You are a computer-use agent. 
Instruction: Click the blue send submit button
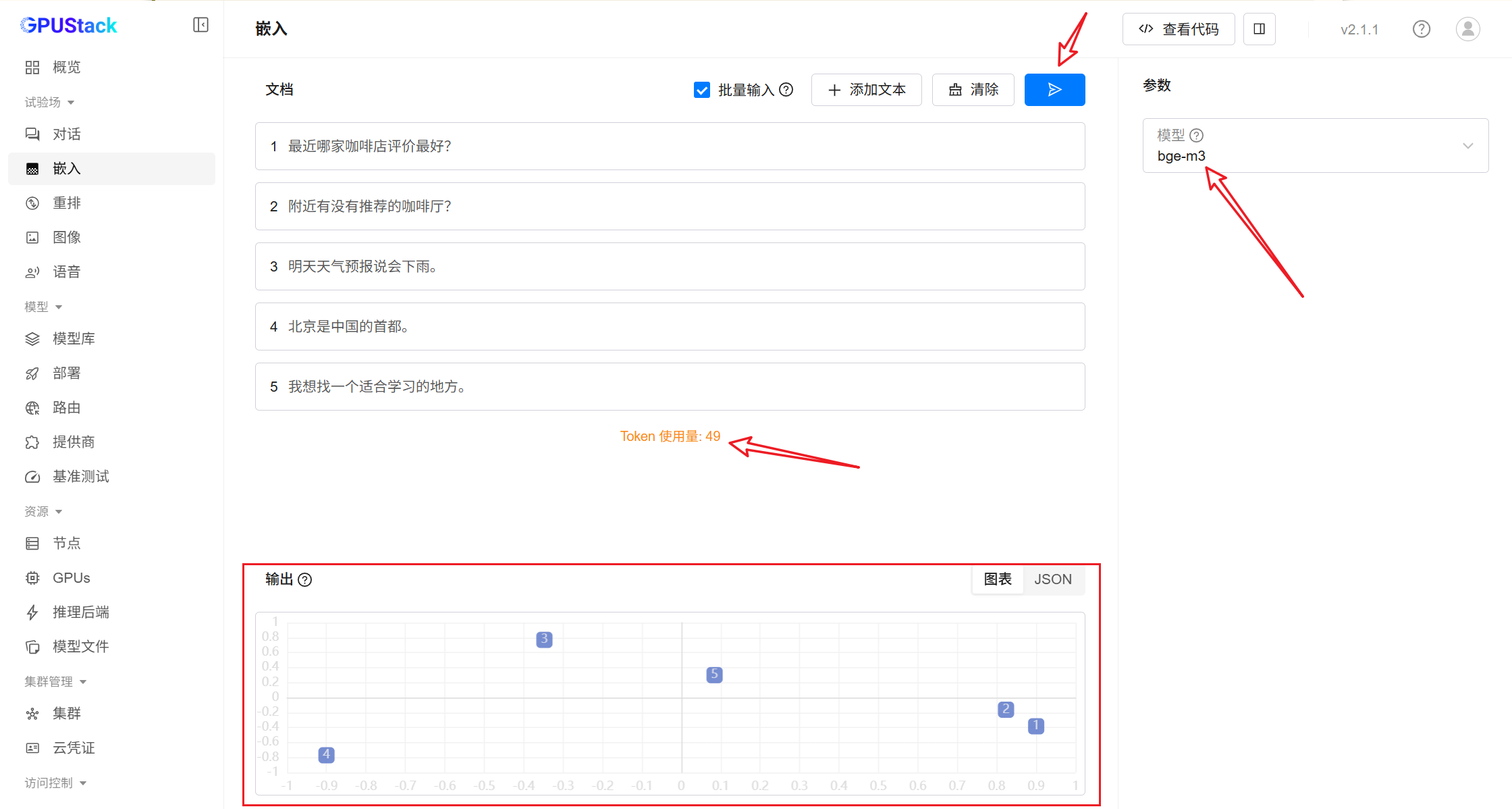(x=1054, y=90)
